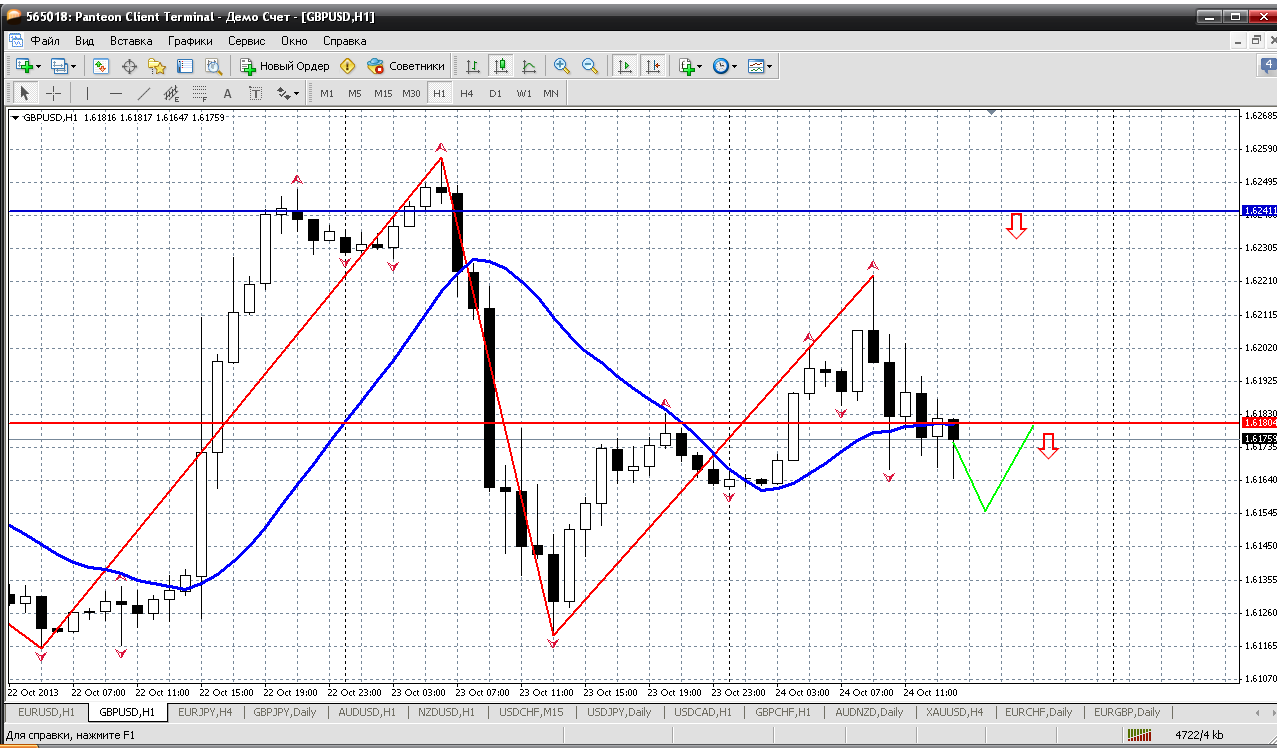Set timeframe to D1
1288x748 pixels.
click(x=495, y=93)
